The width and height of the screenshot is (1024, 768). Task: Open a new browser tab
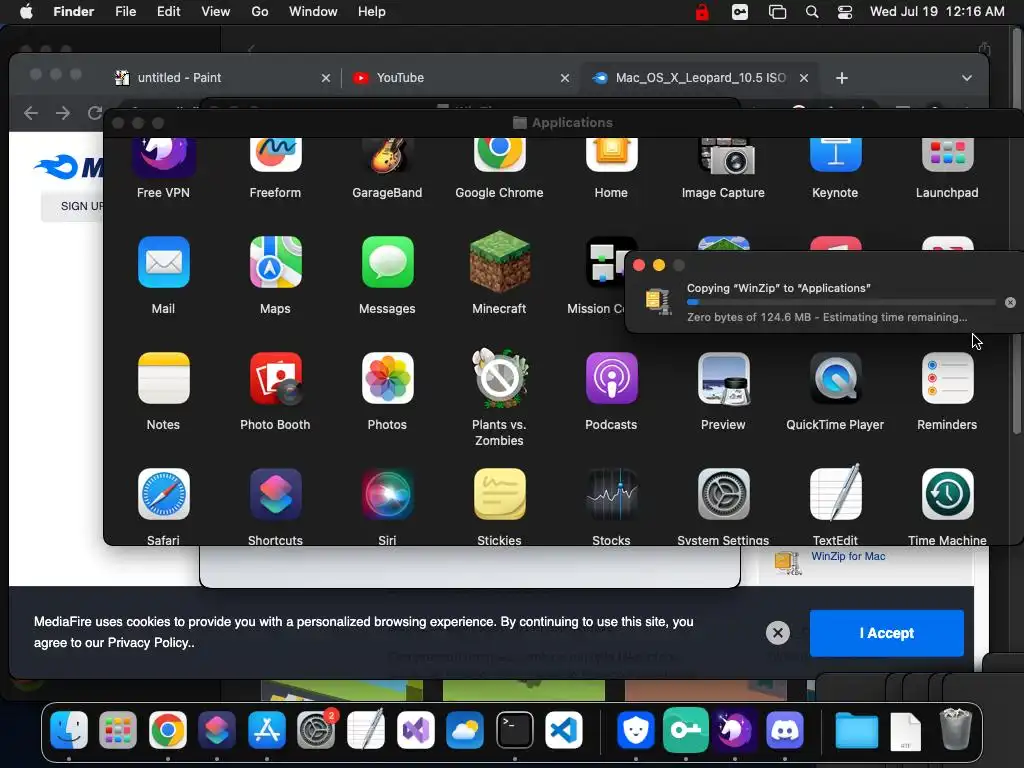coord(842,78)
